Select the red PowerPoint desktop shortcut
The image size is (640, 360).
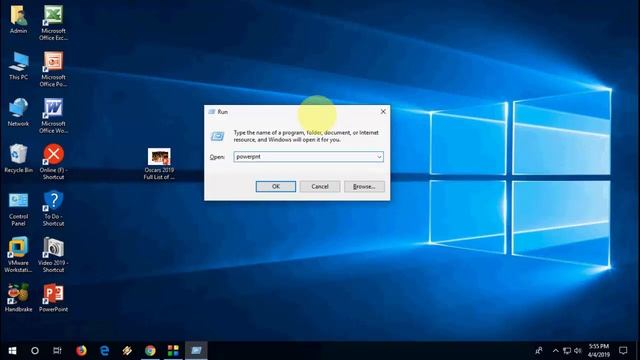pos(53,298)
